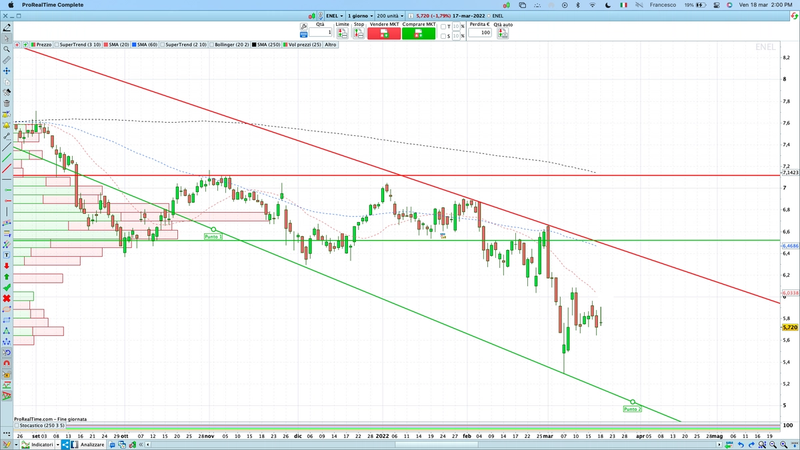Insert the red X cross symbol
800x450 pixels.
point(7,298)
